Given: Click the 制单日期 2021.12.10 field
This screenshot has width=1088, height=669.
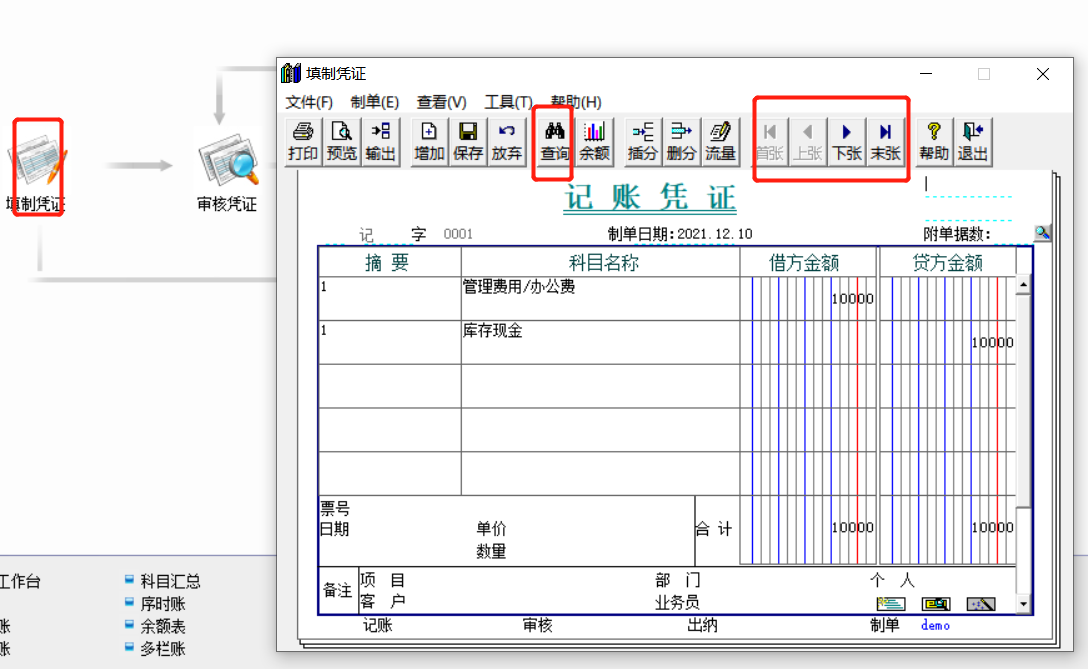Looking at the screenshot, I should point(715,234).
